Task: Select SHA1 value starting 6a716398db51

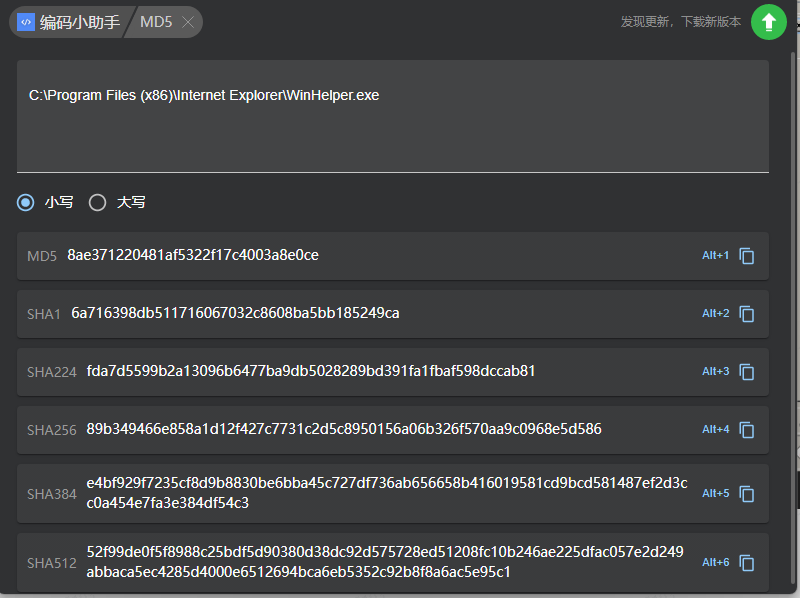Action: pyautogui.click(x=235, y=313)
